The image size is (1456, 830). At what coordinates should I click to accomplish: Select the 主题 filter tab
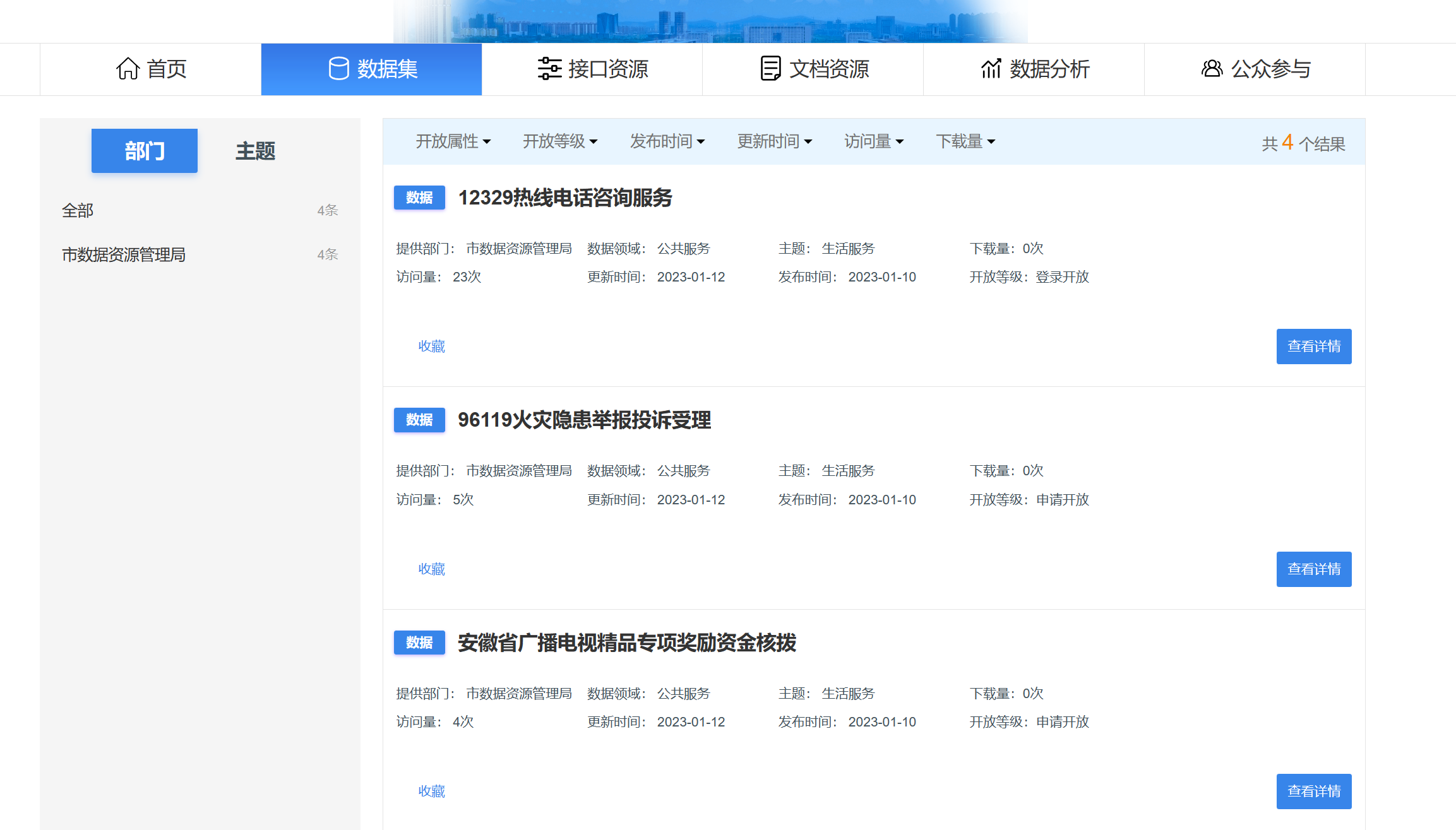pos(256,151)
